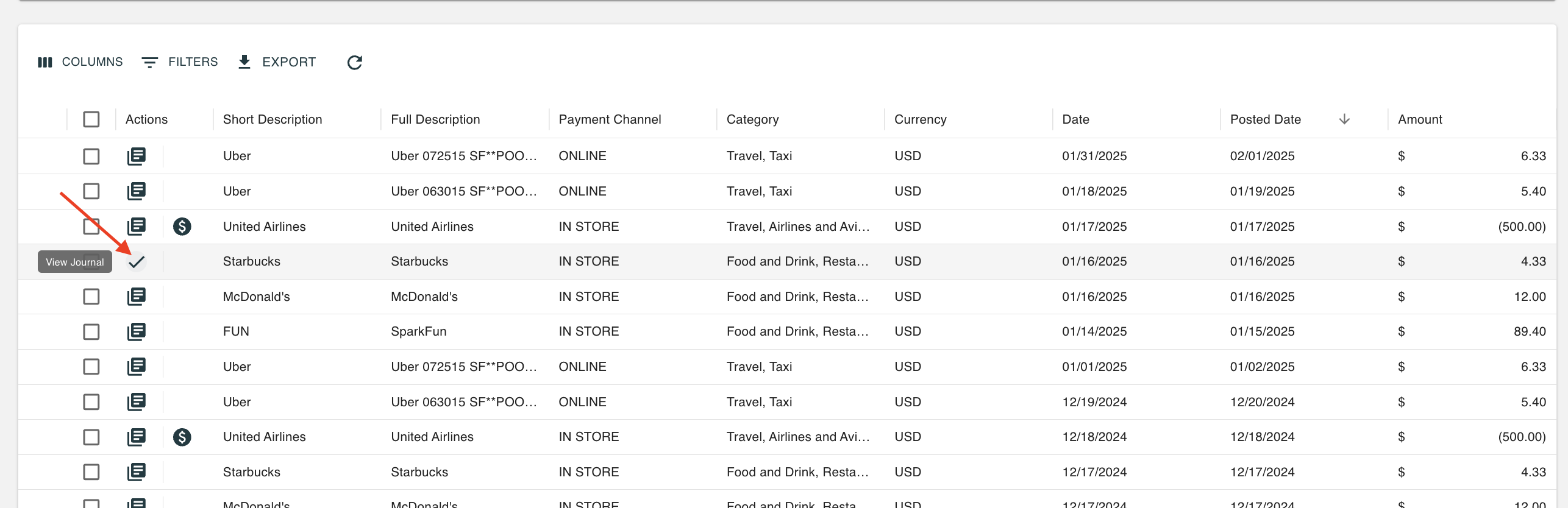Click posted date 01/02/2025 cell

1262,367
